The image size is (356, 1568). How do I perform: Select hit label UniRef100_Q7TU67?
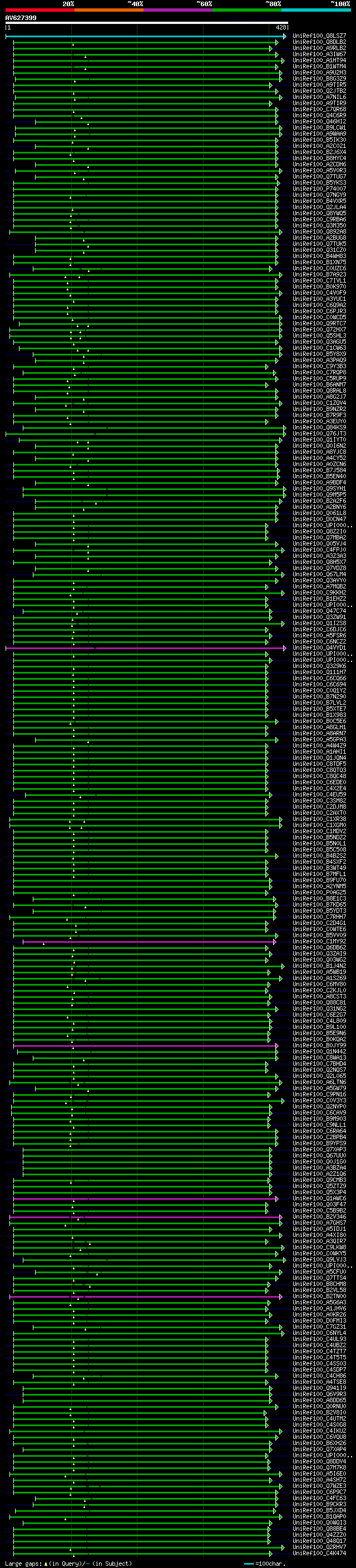tap(319, 176)
